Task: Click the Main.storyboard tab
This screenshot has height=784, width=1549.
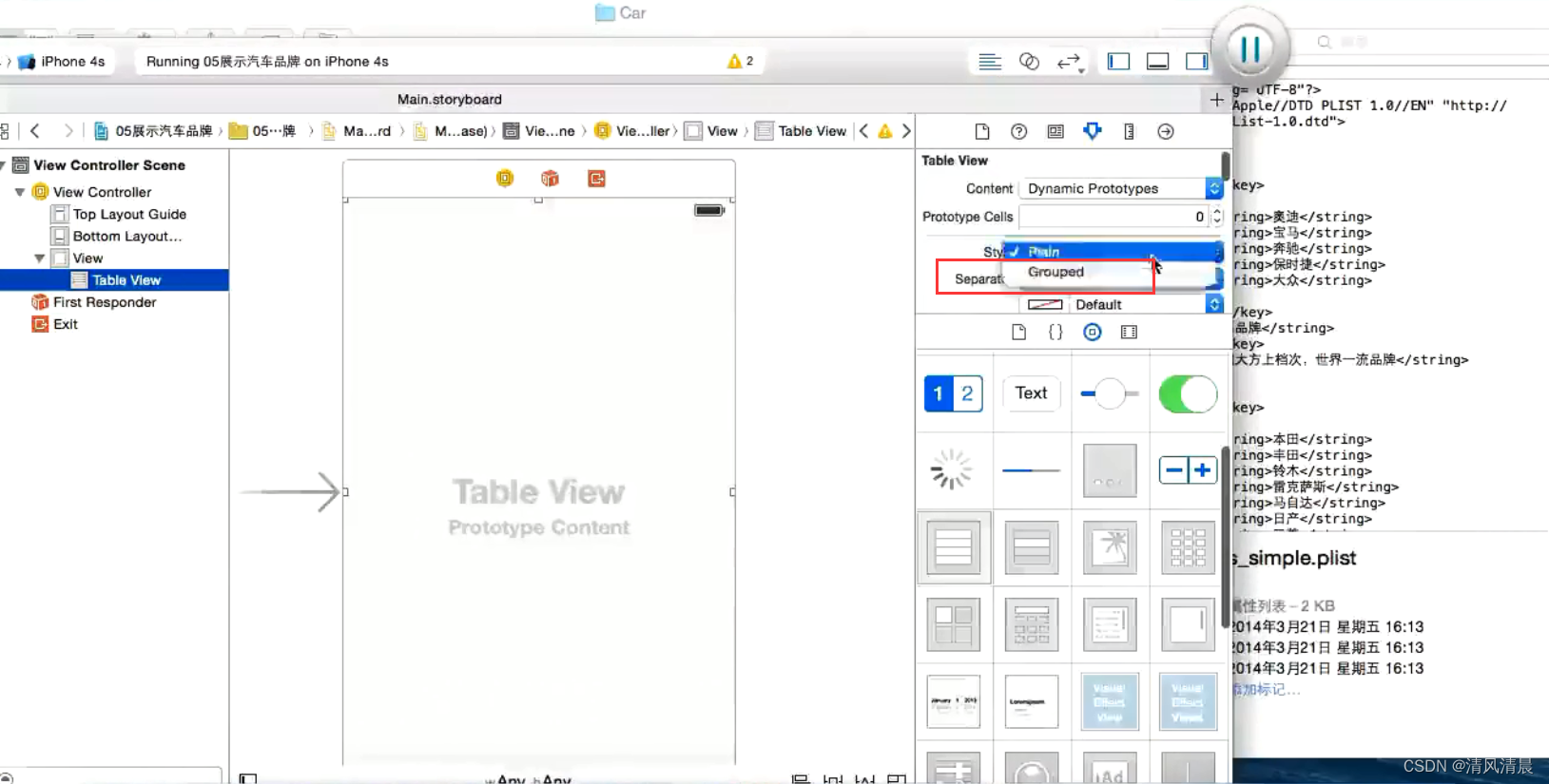Action: point(450,99)
